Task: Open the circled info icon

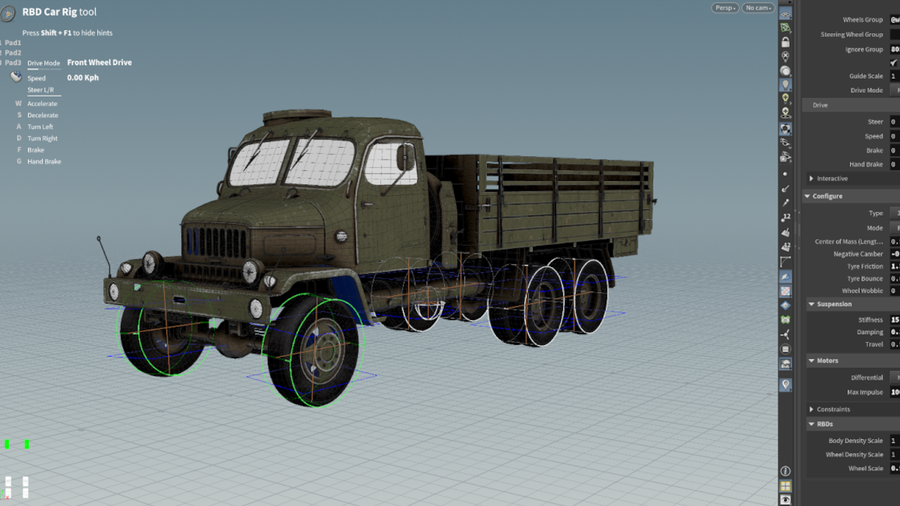Action: 785,471
